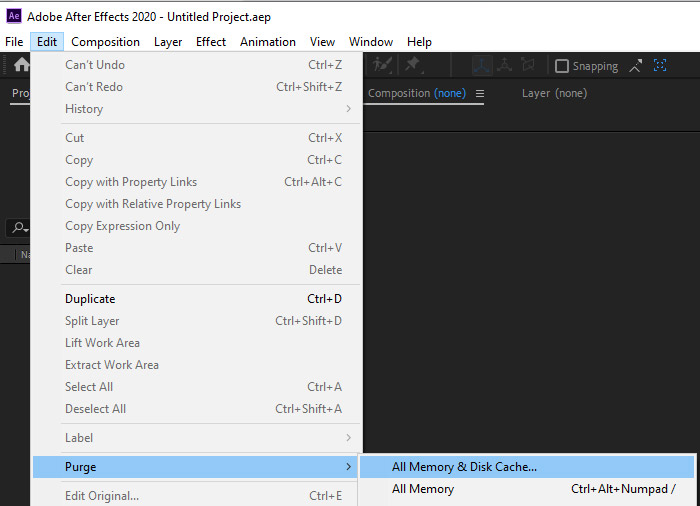Click Duplicate in the Edit menu
The image size is (700, 506).
click(x=90, y=299)
